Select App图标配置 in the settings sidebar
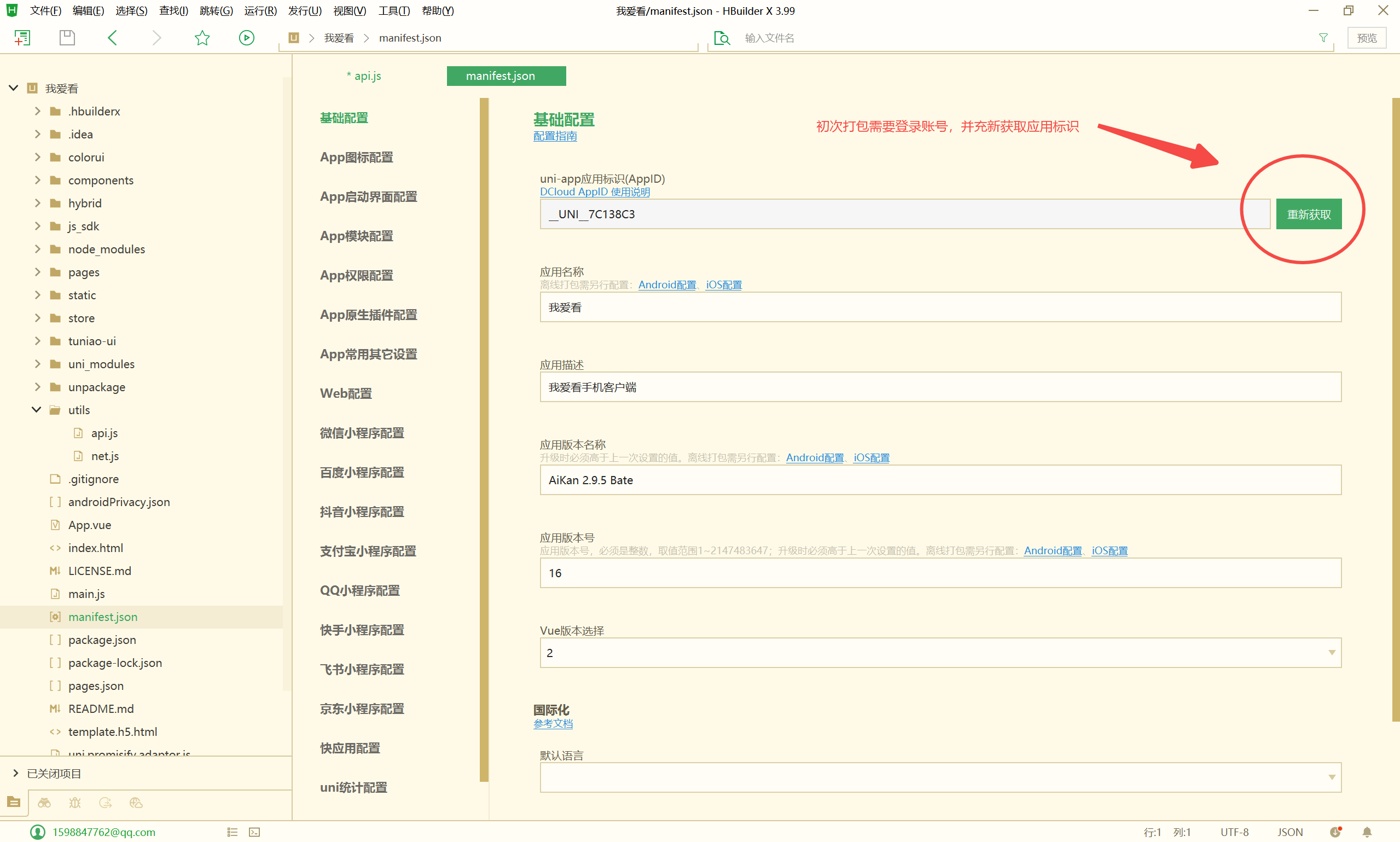The image size is (1400, 842). (356, 157)
